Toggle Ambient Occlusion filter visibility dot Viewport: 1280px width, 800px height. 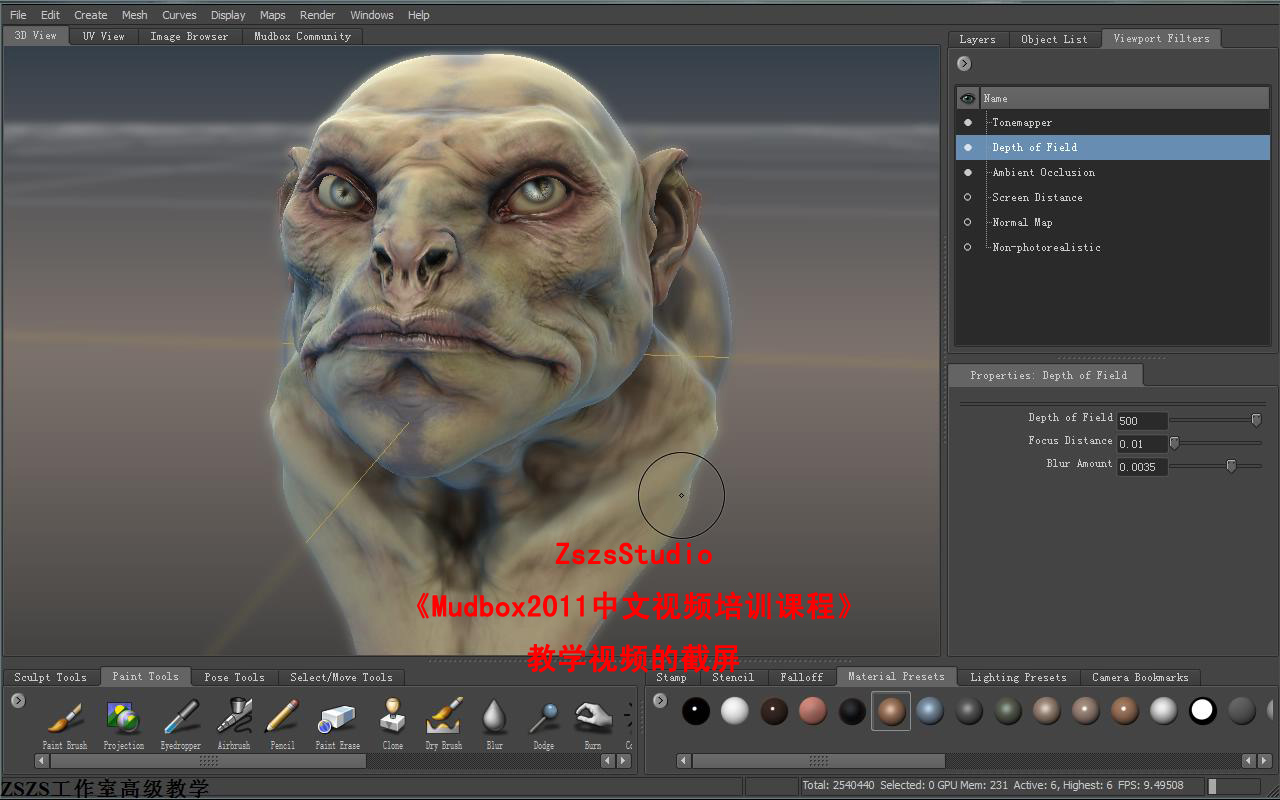click(x=967, y=172)
